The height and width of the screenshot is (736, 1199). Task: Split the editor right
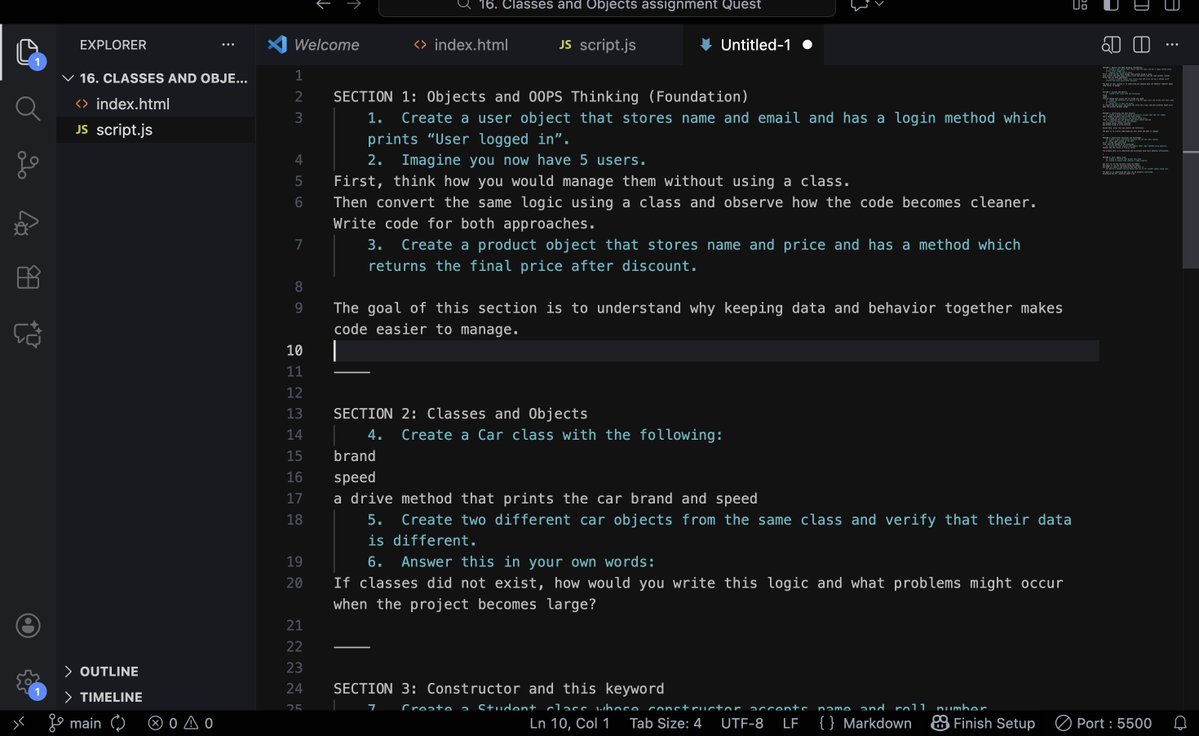pos(1142,44)
